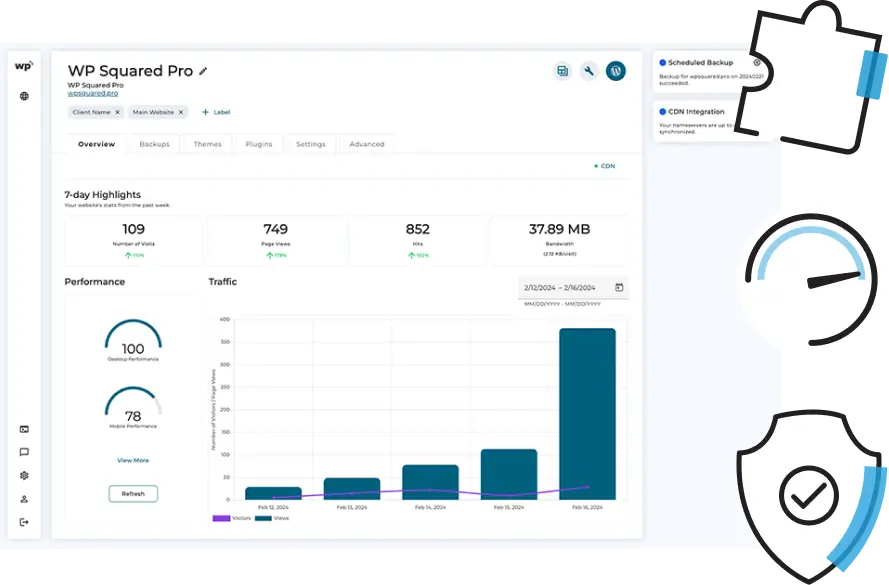
Task: Open the user account icon in sidebar
Action: coord(24,499)
